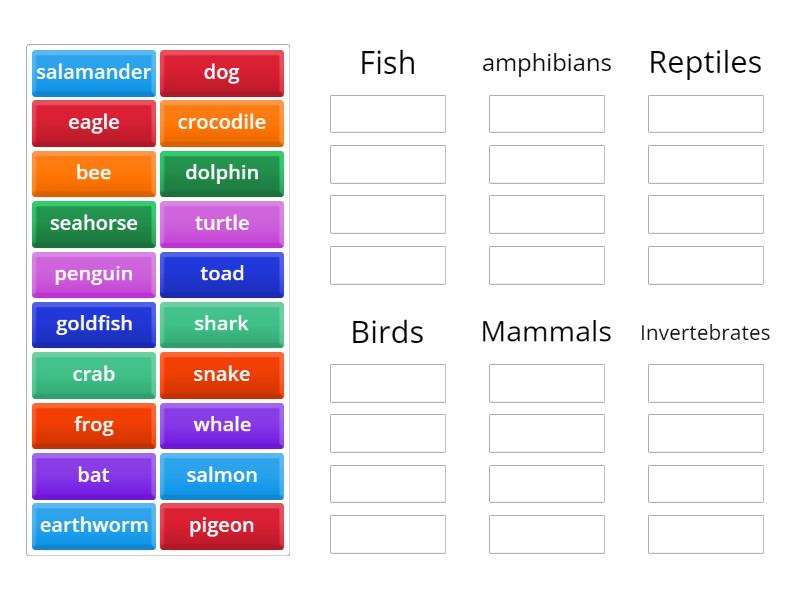
Task: Select the bee tile
Action: 93,173
